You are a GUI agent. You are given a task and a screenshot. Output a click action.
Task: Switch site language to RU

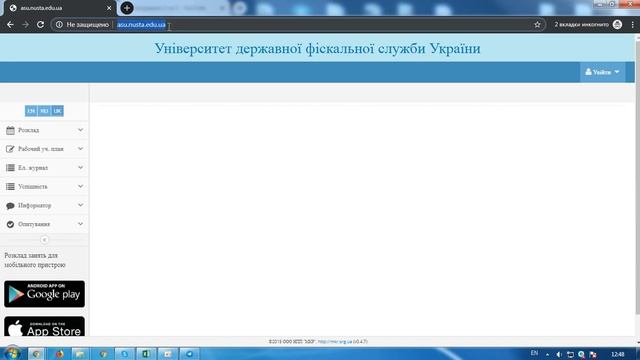pyautogui.click(x=44, y=111)
